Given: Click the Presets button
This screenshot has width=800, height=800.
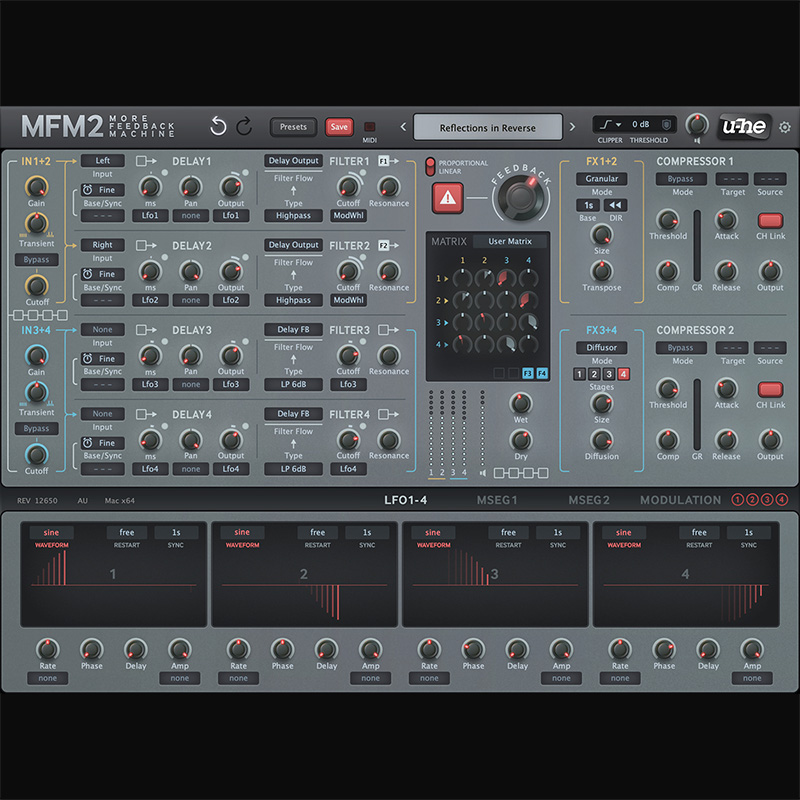Looking at the screenshot, I should [x=293, y=127].
